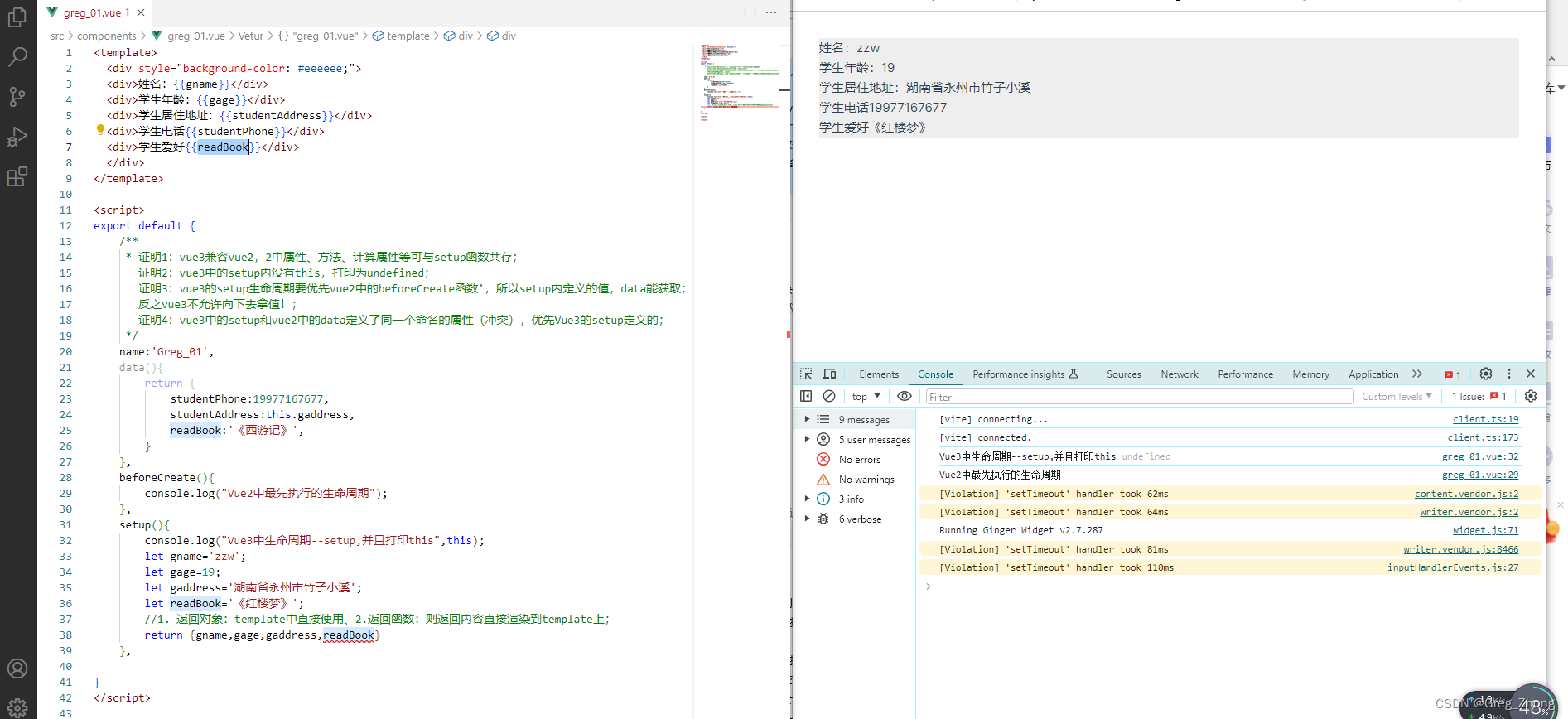Open source link content.vendor.js:2

pyautogui.click(x=1466, y=494)
